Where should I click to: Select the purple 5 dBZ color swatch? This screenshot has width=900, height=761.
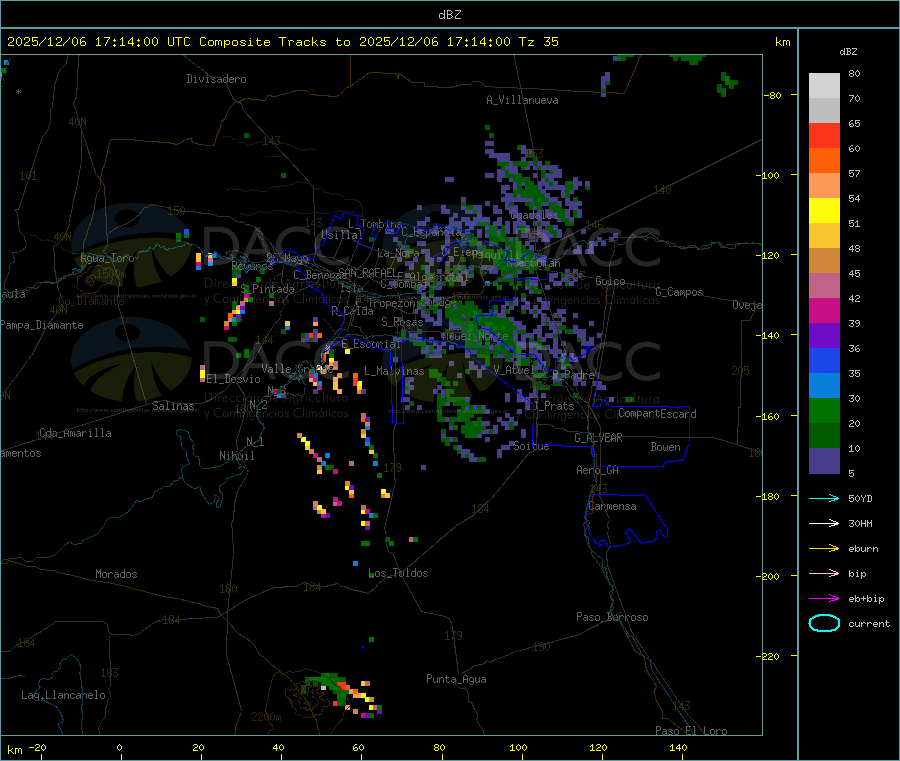[x=824, y=461]
